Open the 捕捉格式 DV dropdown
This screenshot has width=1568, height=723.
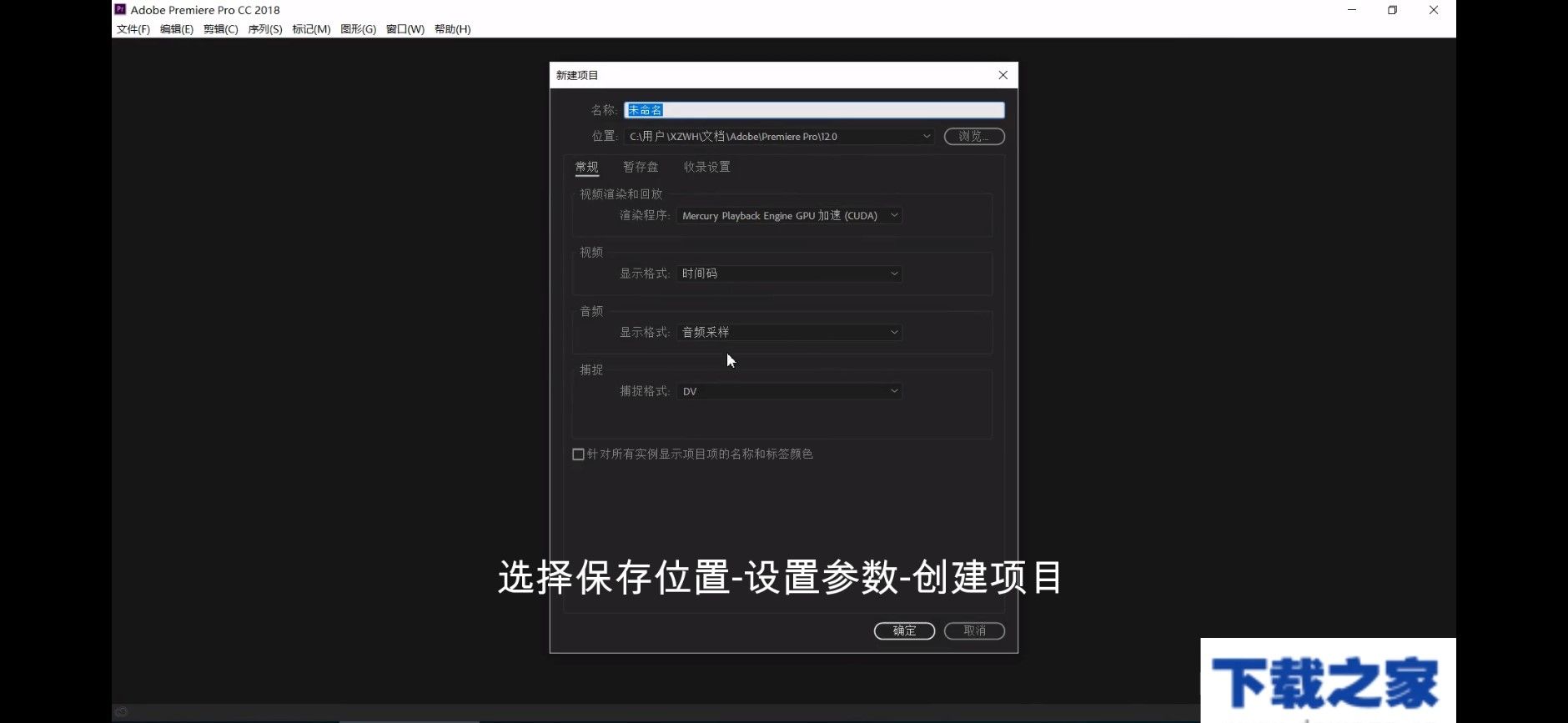789,391
